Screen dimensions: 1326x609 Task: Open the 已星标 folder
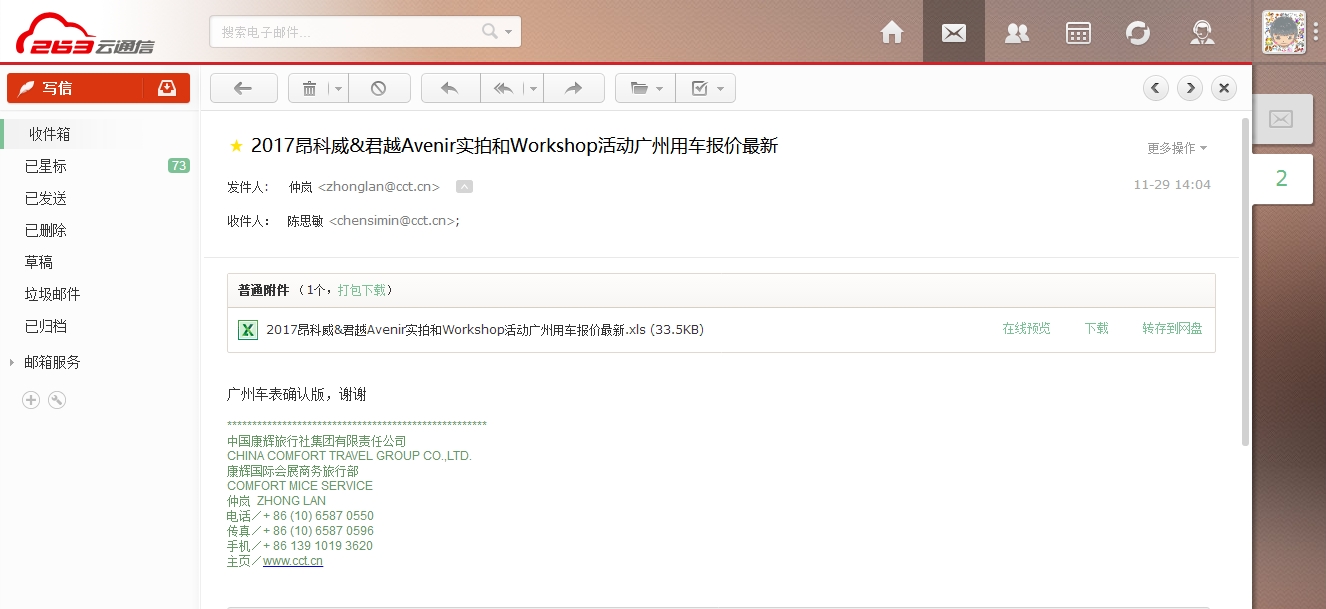pos(46,166)
